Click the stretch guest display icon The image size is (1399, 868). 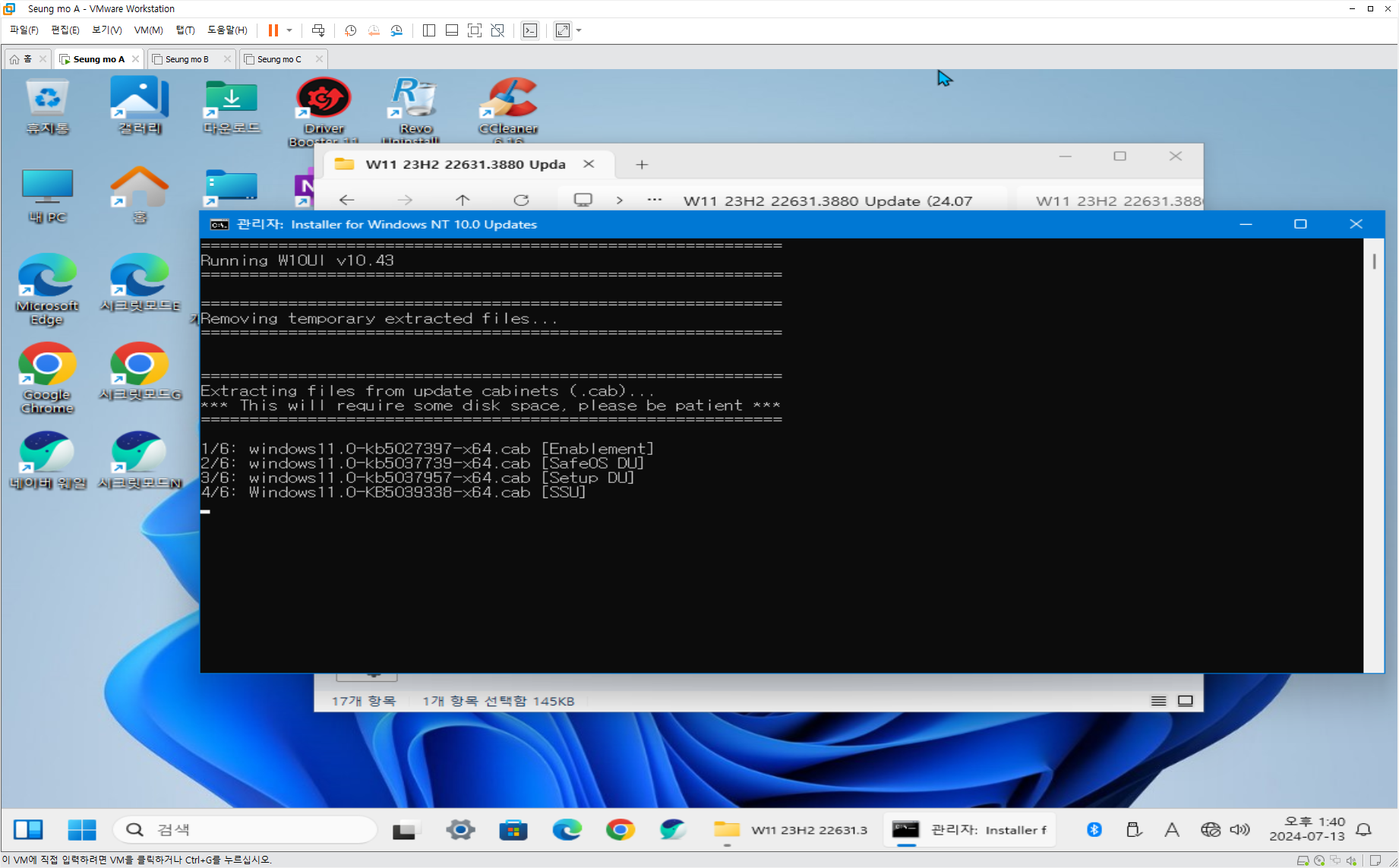point(563,30)
